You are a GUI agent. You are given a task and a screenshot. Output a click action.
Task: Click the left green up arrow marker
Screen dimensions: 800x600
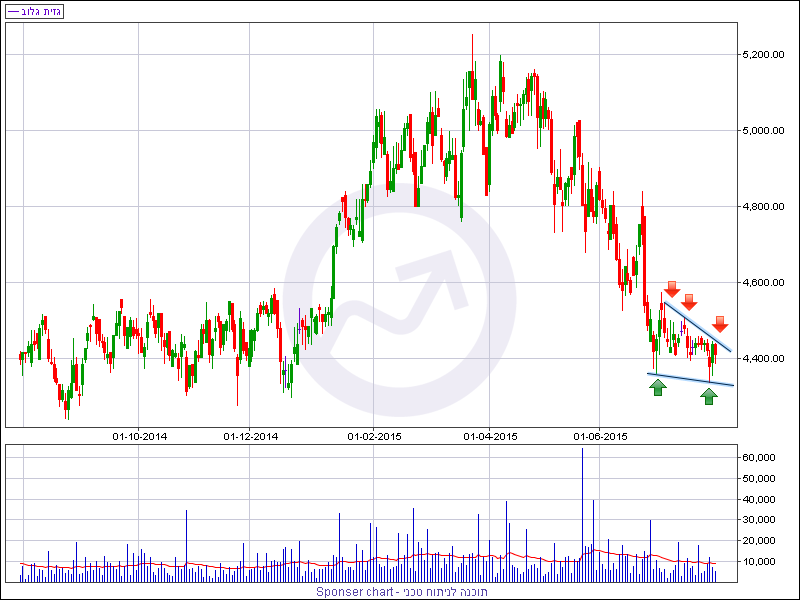click(657, 387)
